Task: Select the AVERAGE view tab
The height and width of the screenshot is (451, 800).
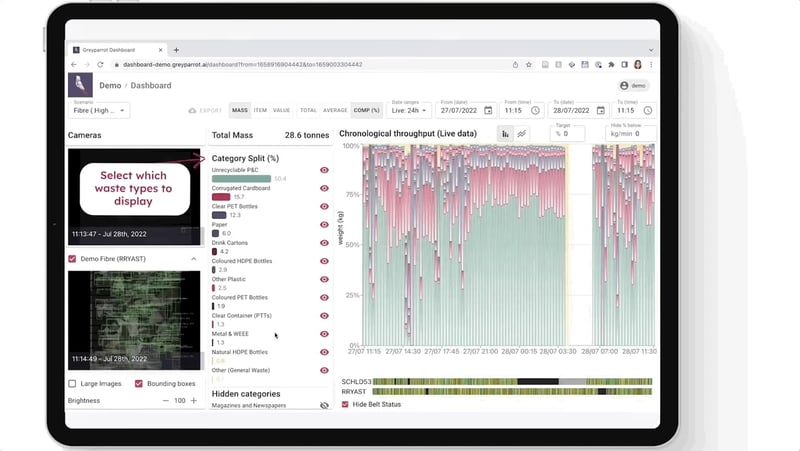Action: [x=335, y=110]
